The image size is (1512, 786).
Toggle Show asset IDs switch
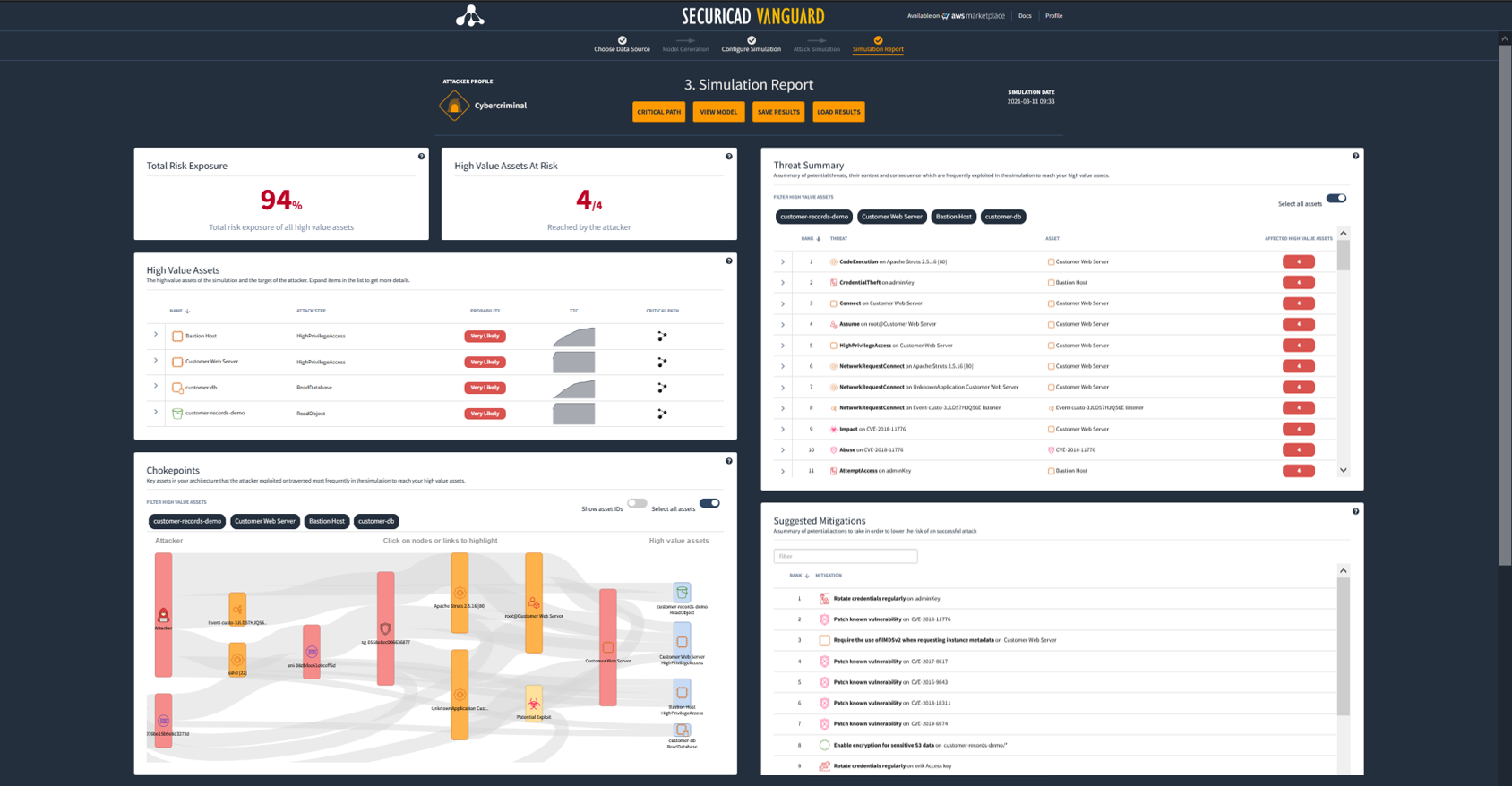637,503
